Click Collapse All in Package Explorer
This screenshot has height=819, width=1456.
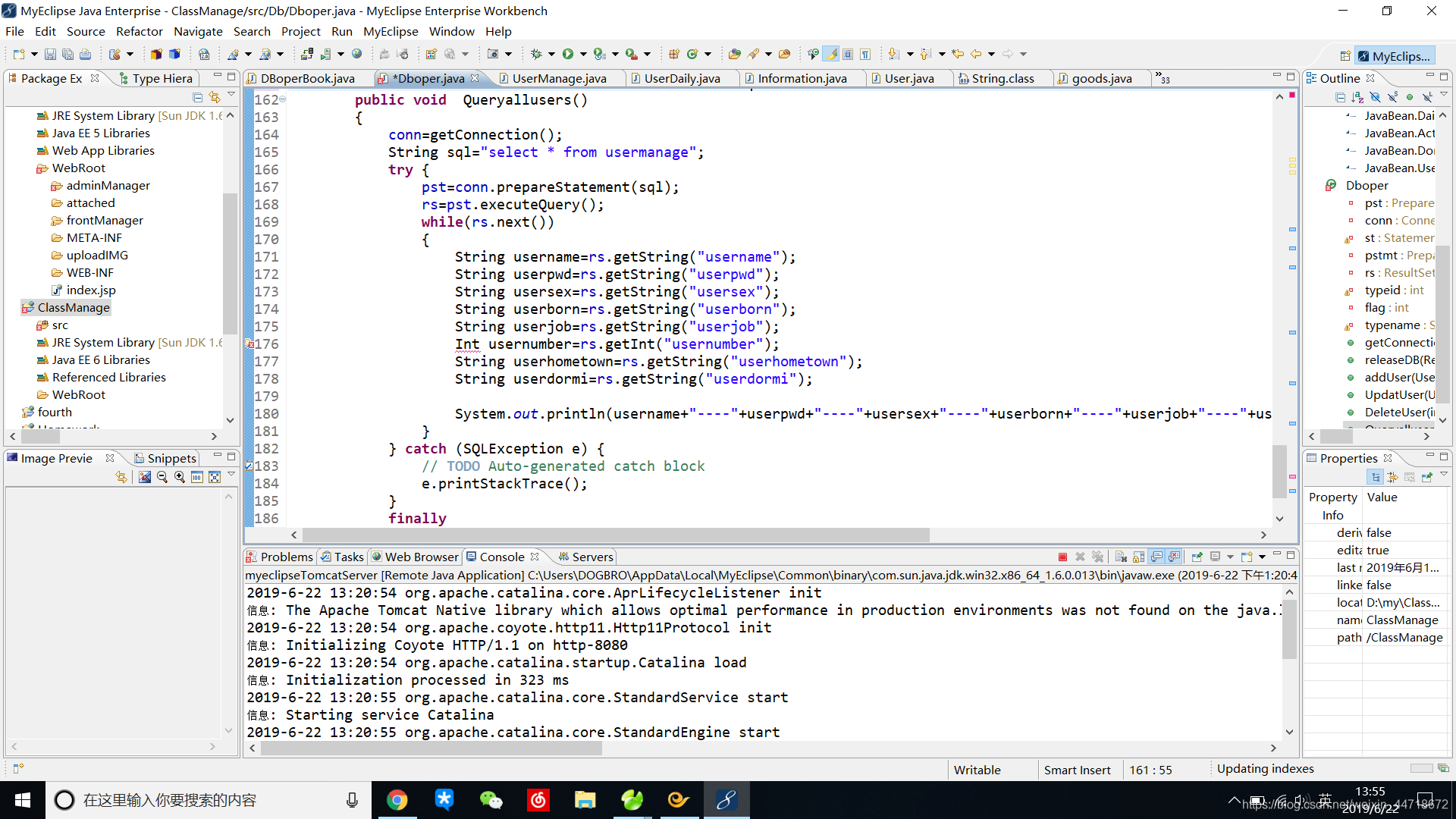[x=197, y=97]
